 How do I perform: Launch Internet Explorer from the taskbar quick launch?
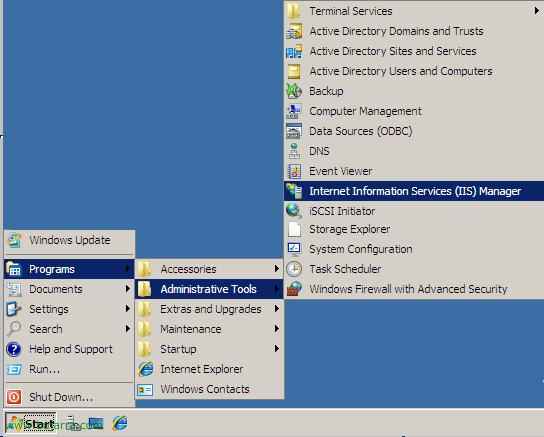120,423
